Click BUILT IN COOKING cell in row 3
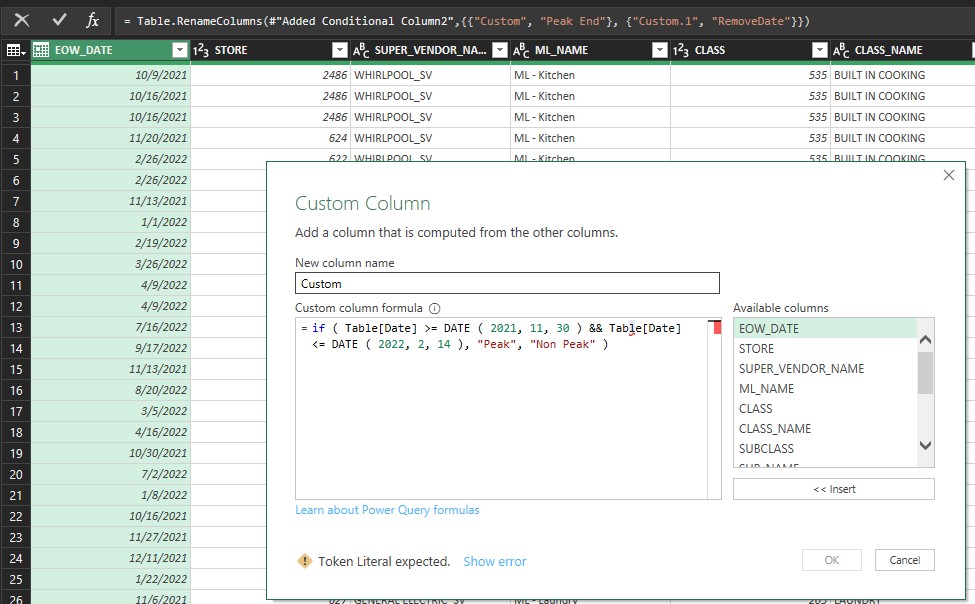975x604 pixels. (x=902, y=117)
